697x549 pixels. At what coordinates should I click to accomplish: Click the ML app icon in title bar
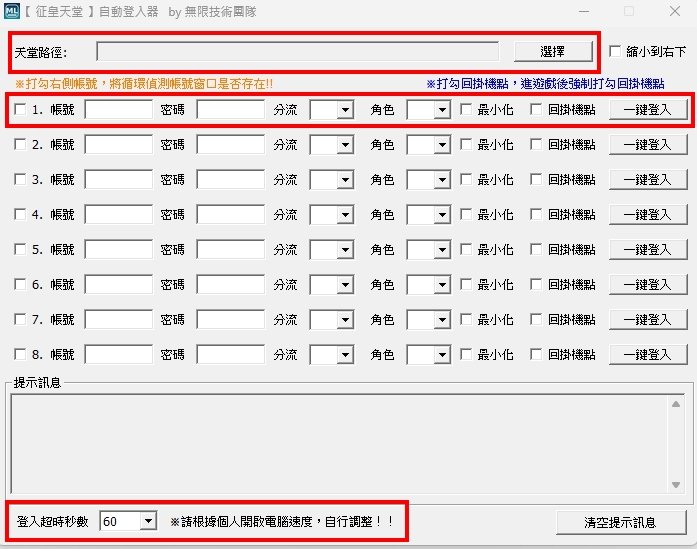(12, 11)
